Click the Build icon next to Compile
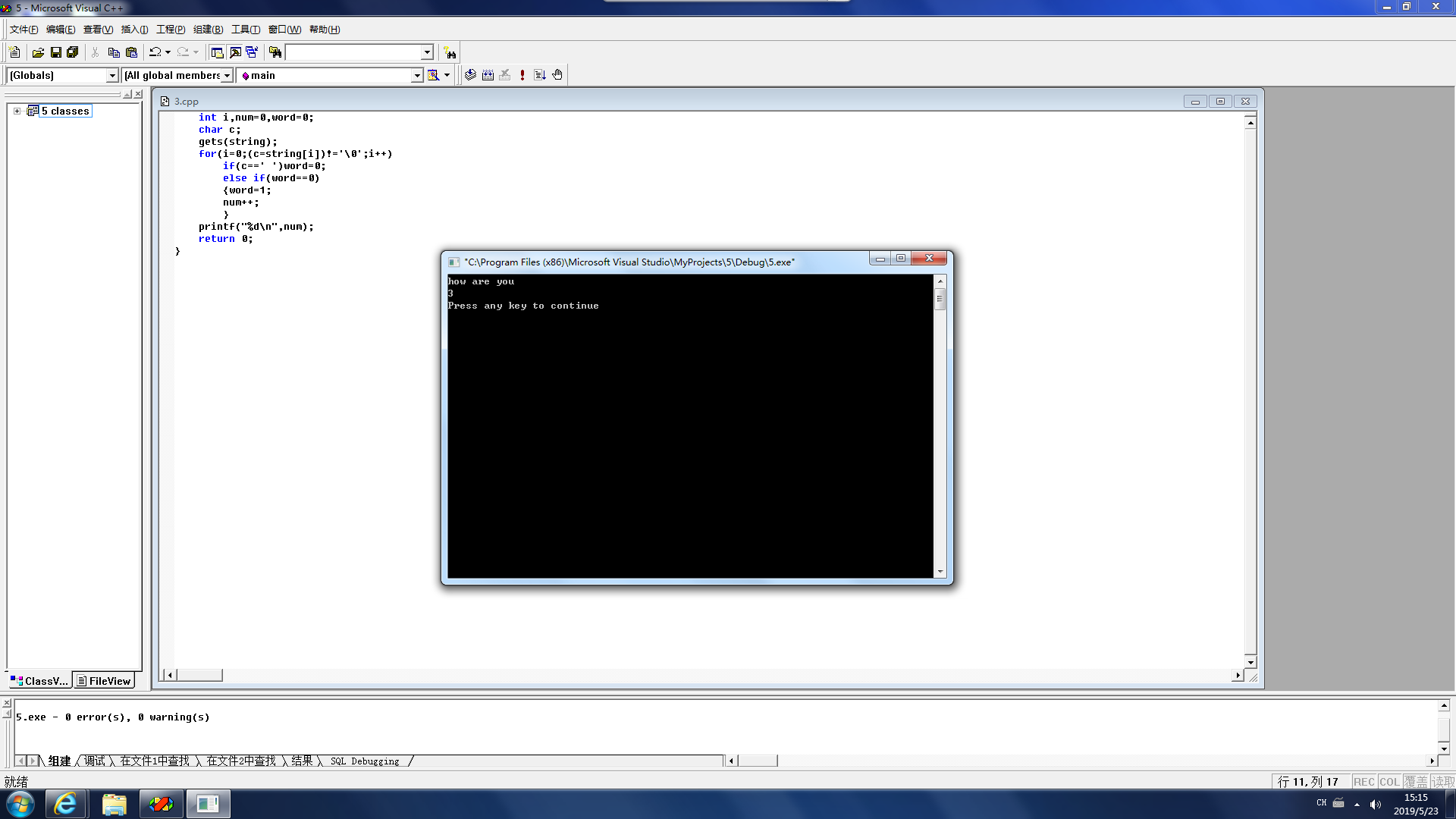The height and width of the screenshot is (819, 1456). [488, 75]
